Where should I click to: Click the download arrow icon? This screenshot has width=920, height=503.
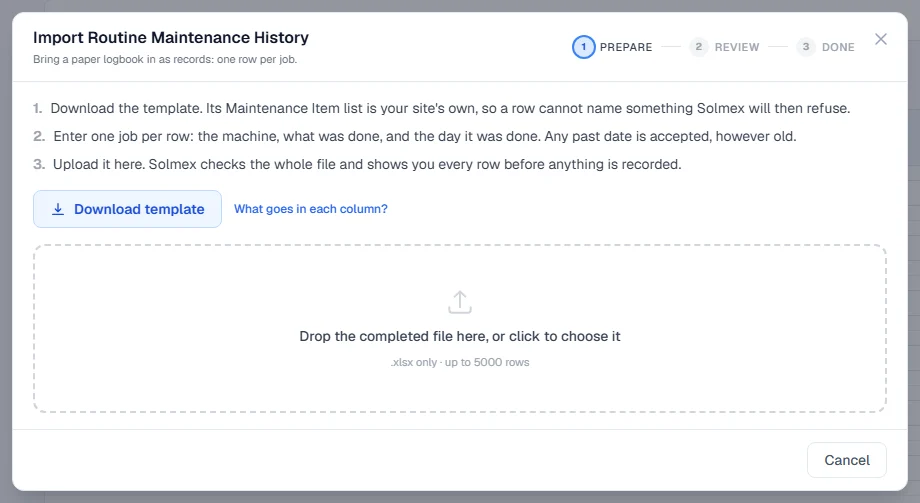point(58,209)
